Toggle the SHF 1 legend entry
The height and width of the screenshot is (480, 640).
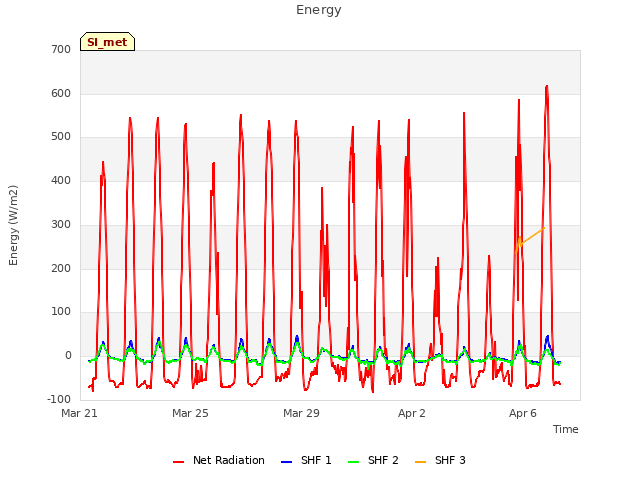coord(306,460)
